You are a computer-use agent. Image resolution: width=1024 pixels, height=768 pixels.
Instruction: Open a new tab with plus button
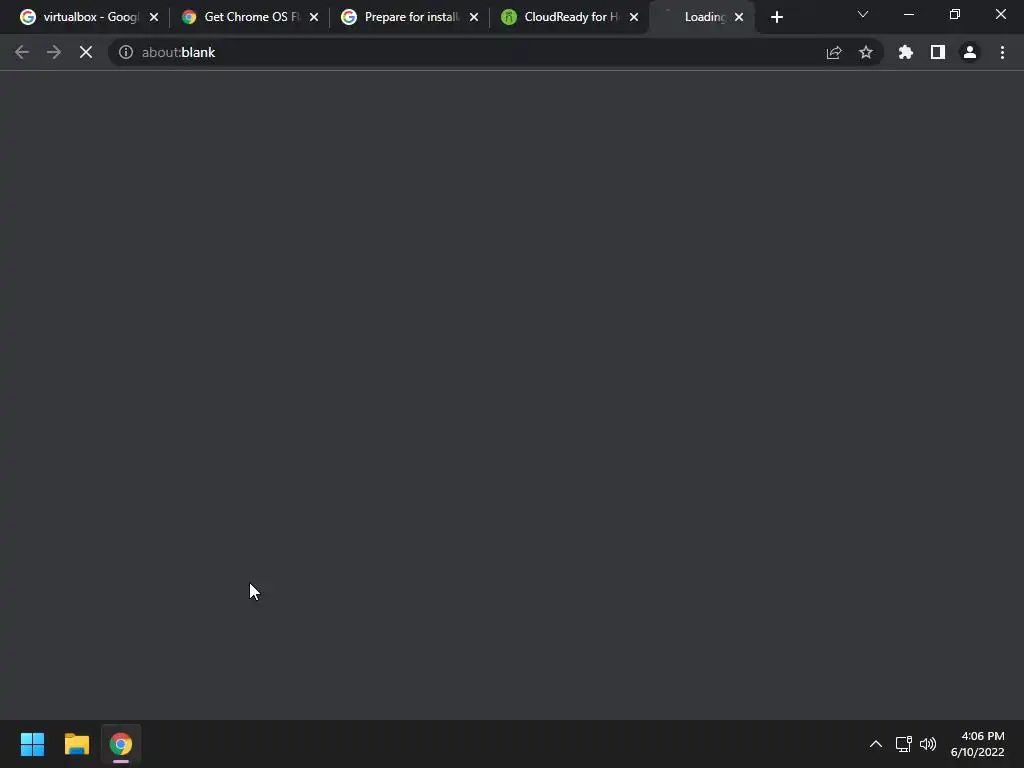776,17
